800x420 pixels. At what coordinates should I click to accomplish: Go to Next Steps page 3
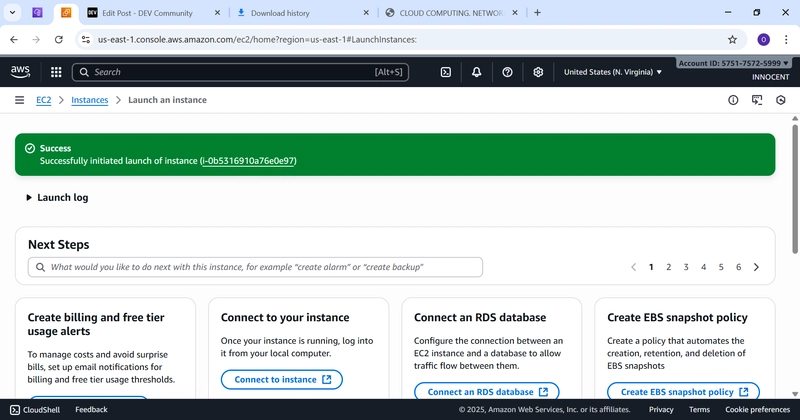tap(686, 267)
